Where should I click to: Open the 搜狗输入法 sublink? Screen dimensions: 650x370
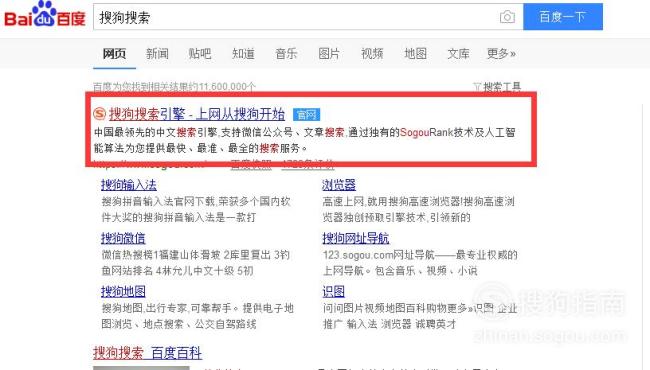tap(129, 185)
